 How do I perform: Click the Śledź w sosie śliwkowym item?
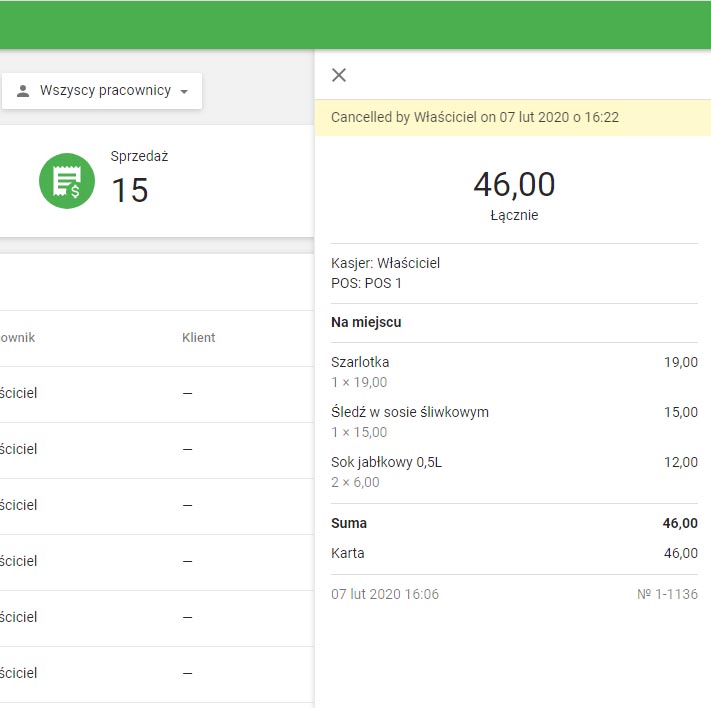[x=410, y=412]
